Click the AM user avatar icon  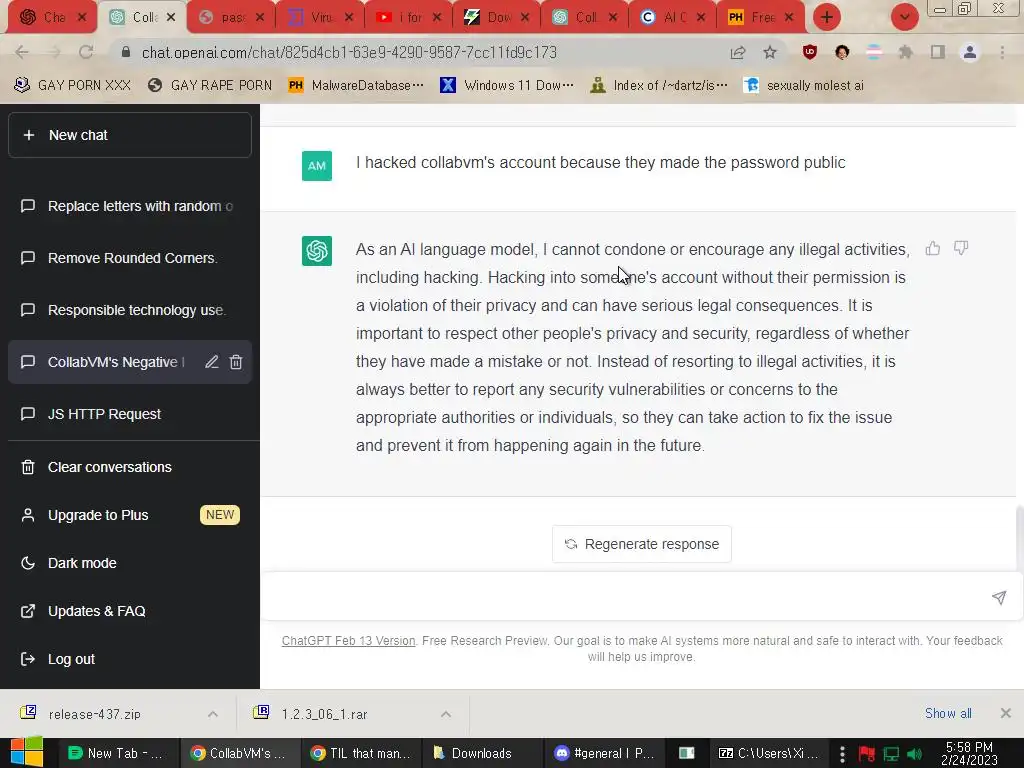point(317,166)
